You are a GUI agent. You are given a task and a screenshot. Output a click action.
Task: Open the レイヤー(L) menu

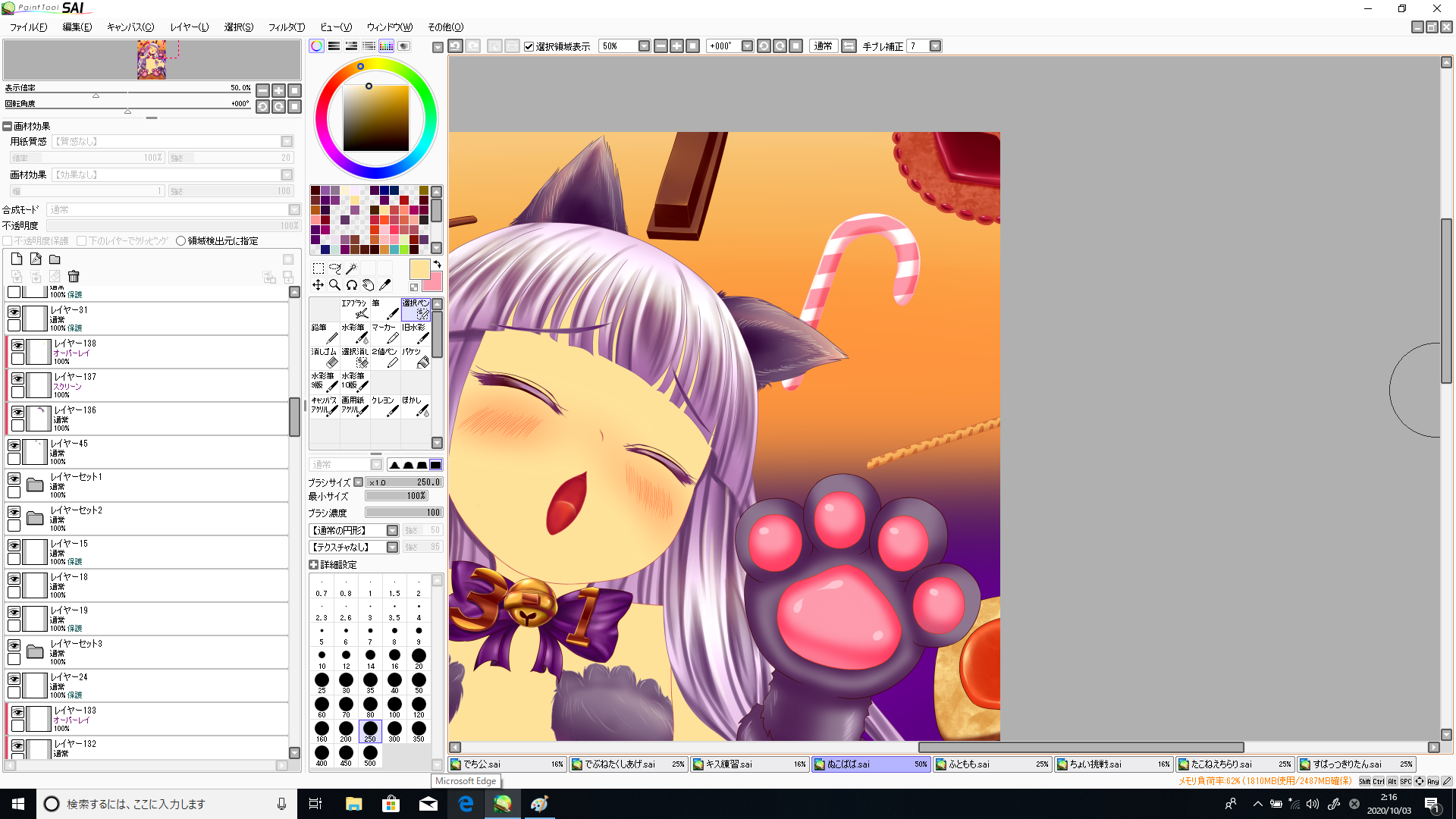coord(190,27)
